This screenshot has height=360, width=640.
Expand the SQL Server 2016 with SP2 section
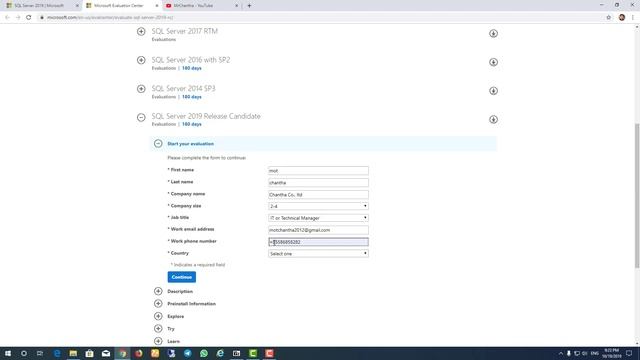141,60
